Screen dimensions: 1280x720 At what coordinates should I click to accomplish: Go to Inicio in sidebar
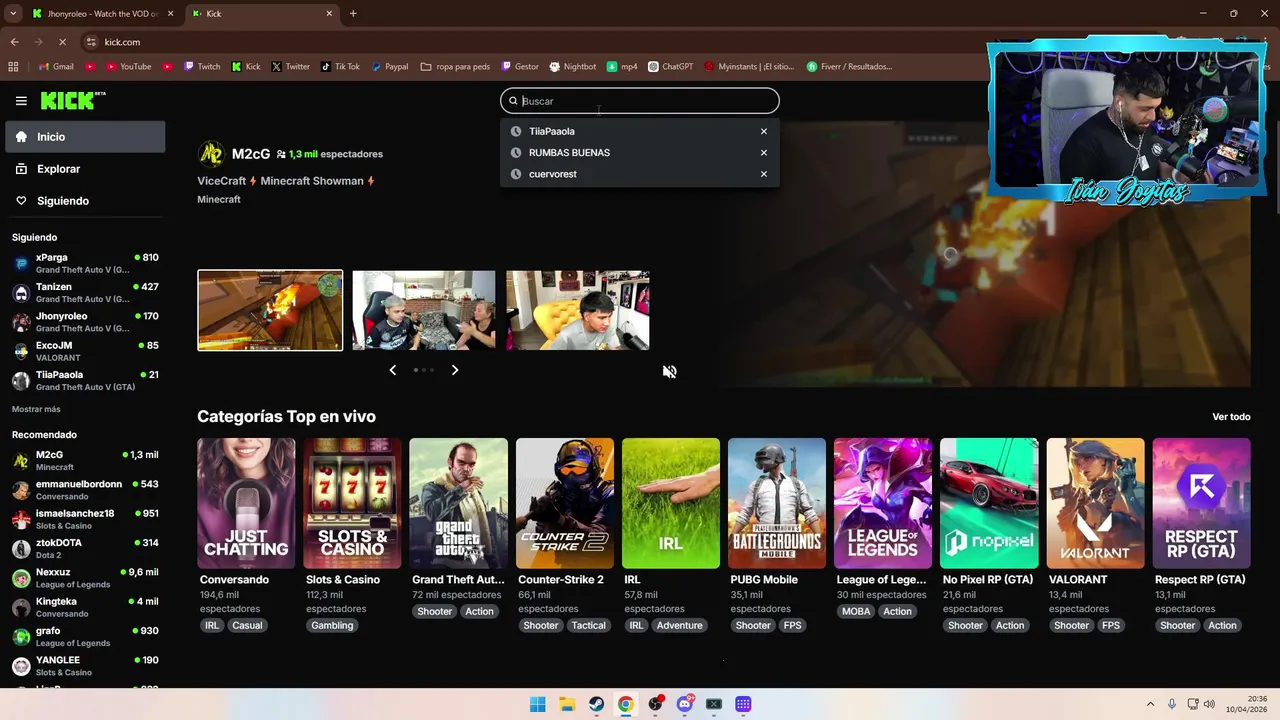[x=85, y=137]
